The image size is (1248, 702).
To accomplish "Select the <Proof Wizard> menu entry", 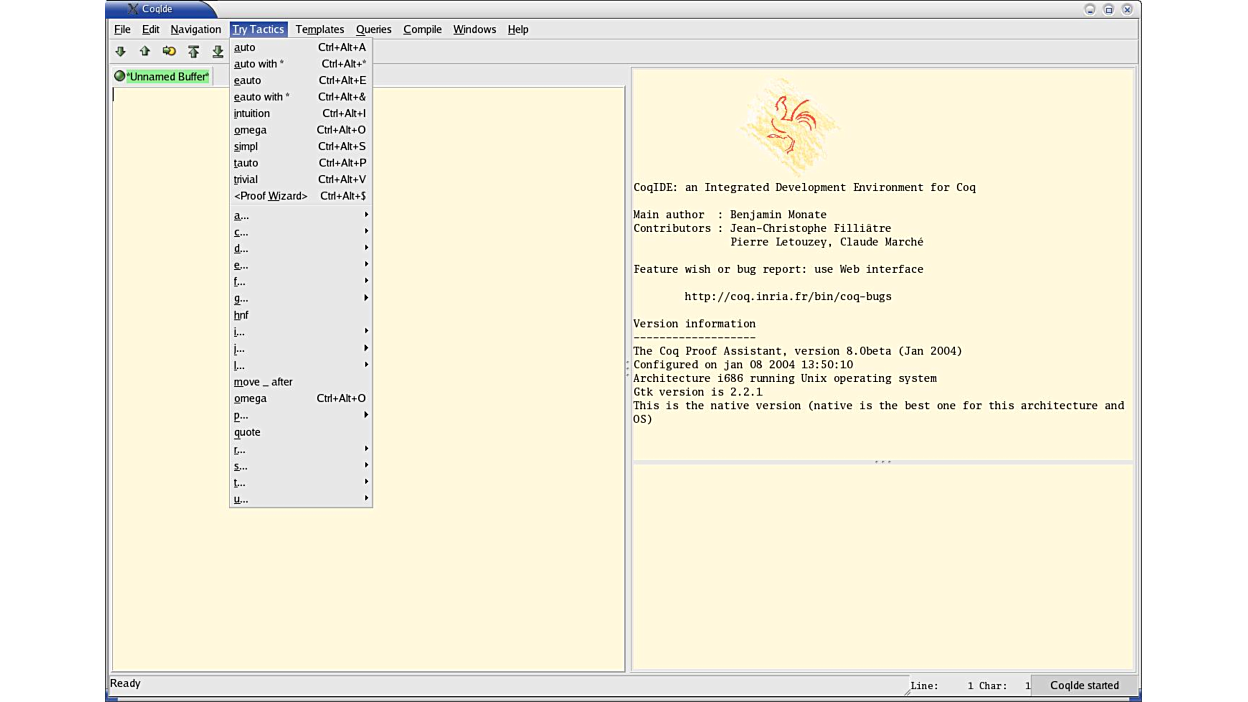I will [x=271, y=196].
